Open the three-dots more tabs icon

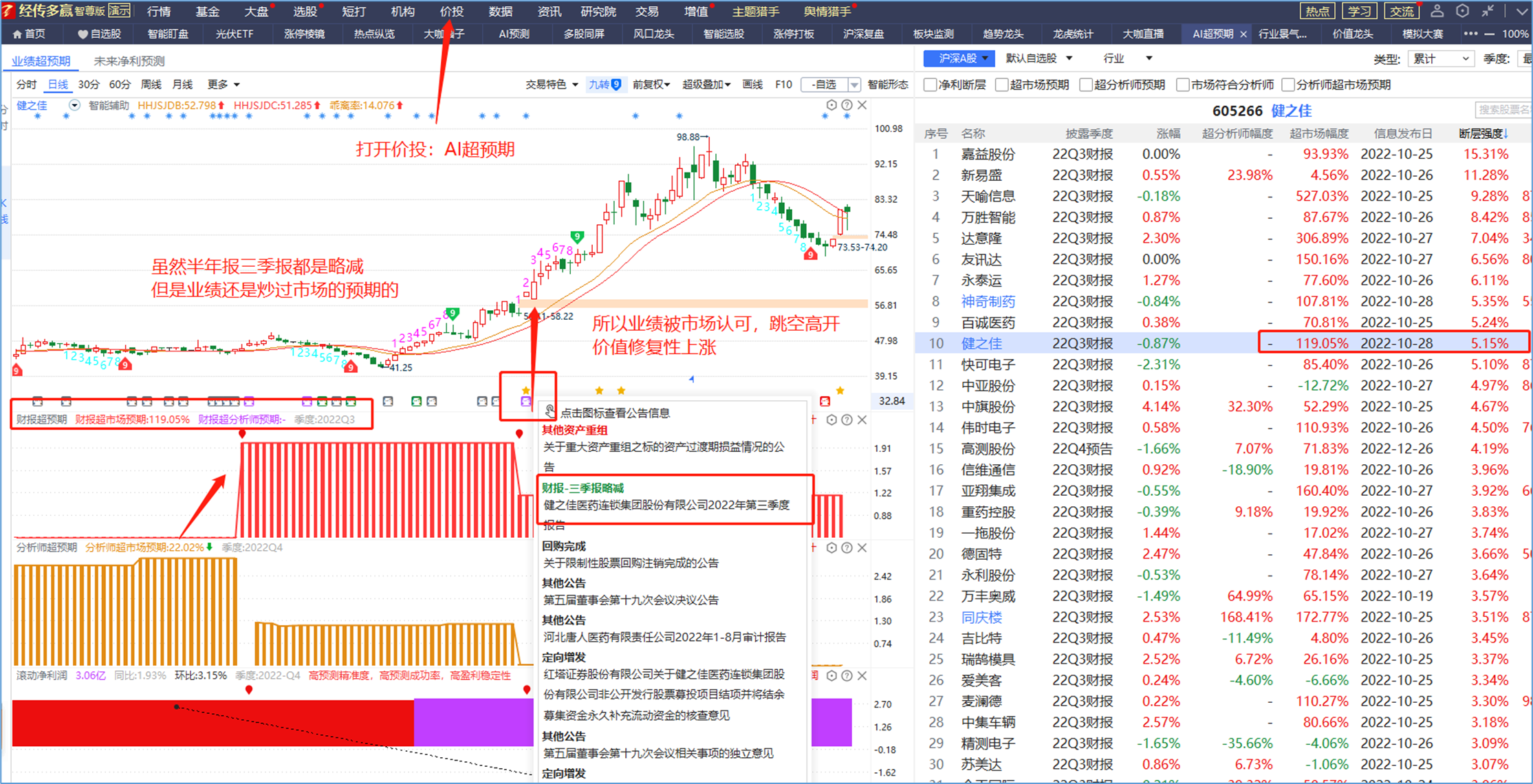coord(1470,34)
